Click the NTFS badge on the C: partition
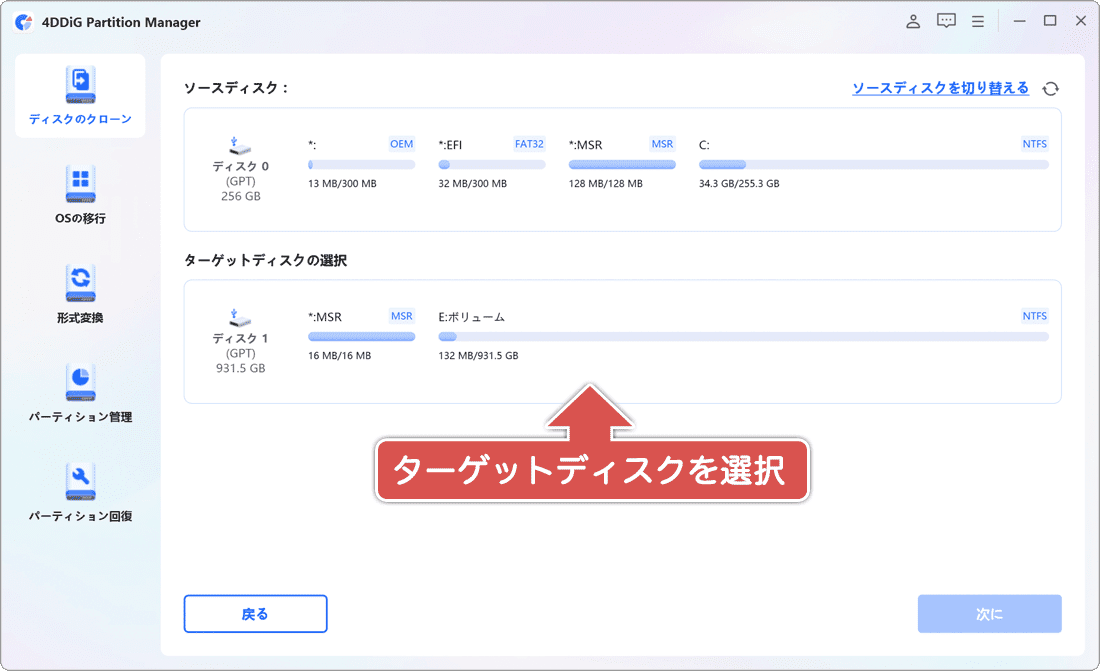This screenshot has height=671, width=1100. 1034,144
